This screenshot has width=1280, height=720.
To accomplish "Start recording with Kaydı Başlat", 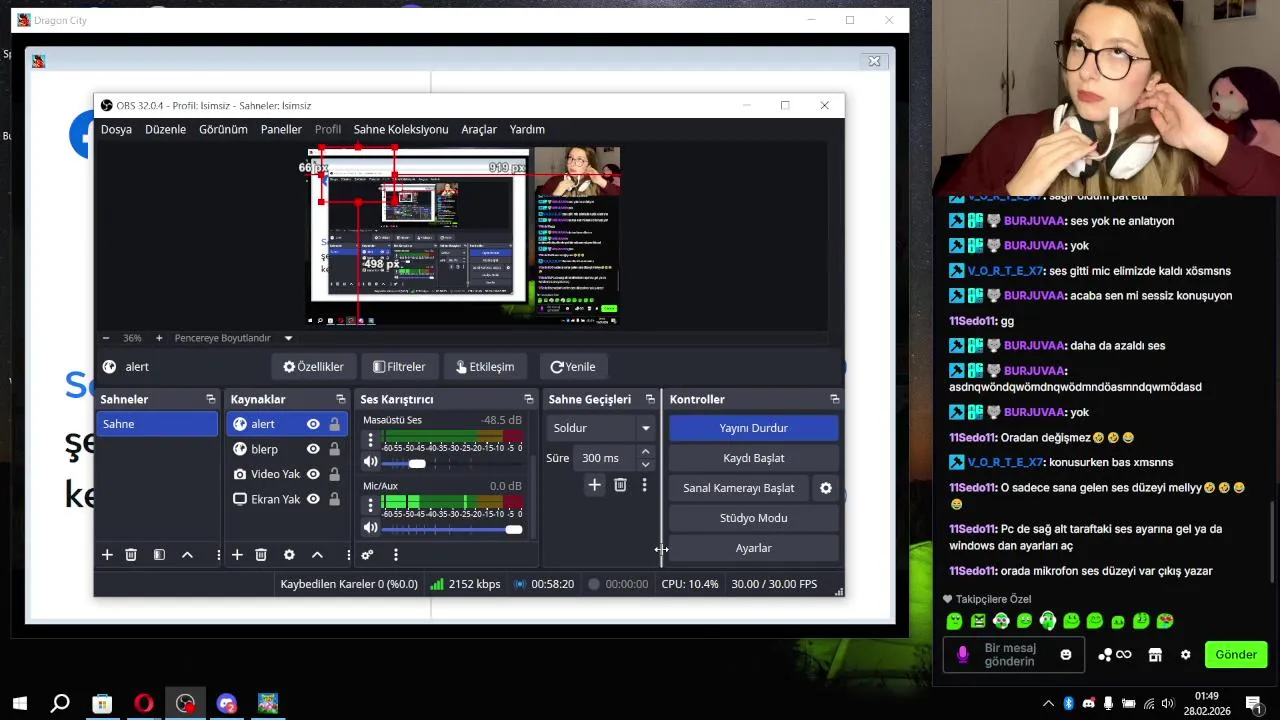I will 754,458.
